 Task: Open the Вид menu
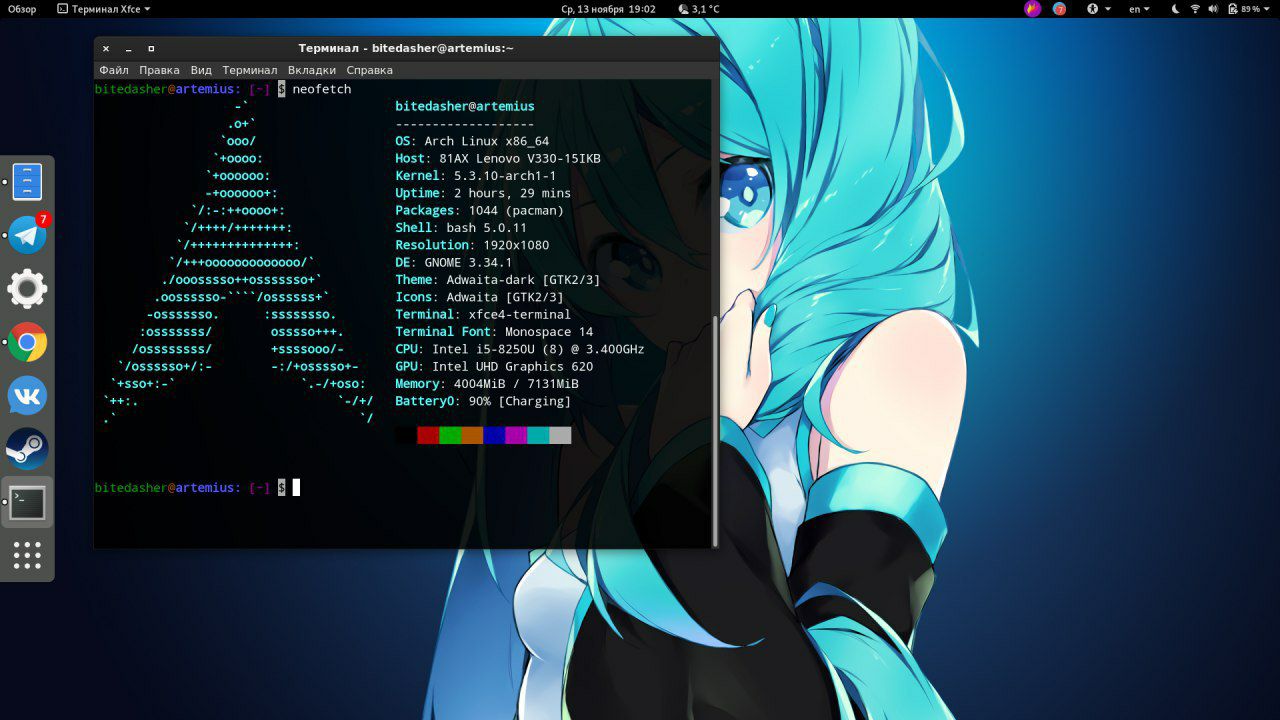pos(201,70)
